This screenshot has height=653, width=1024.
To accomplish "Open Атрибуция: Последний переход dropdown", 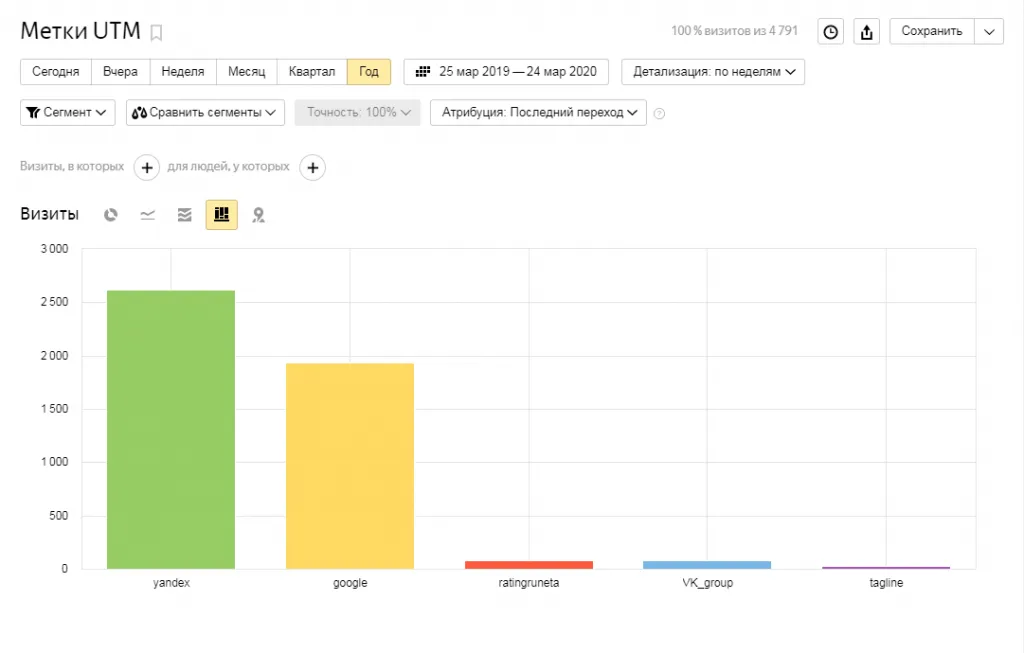I will tap(538, 112).
